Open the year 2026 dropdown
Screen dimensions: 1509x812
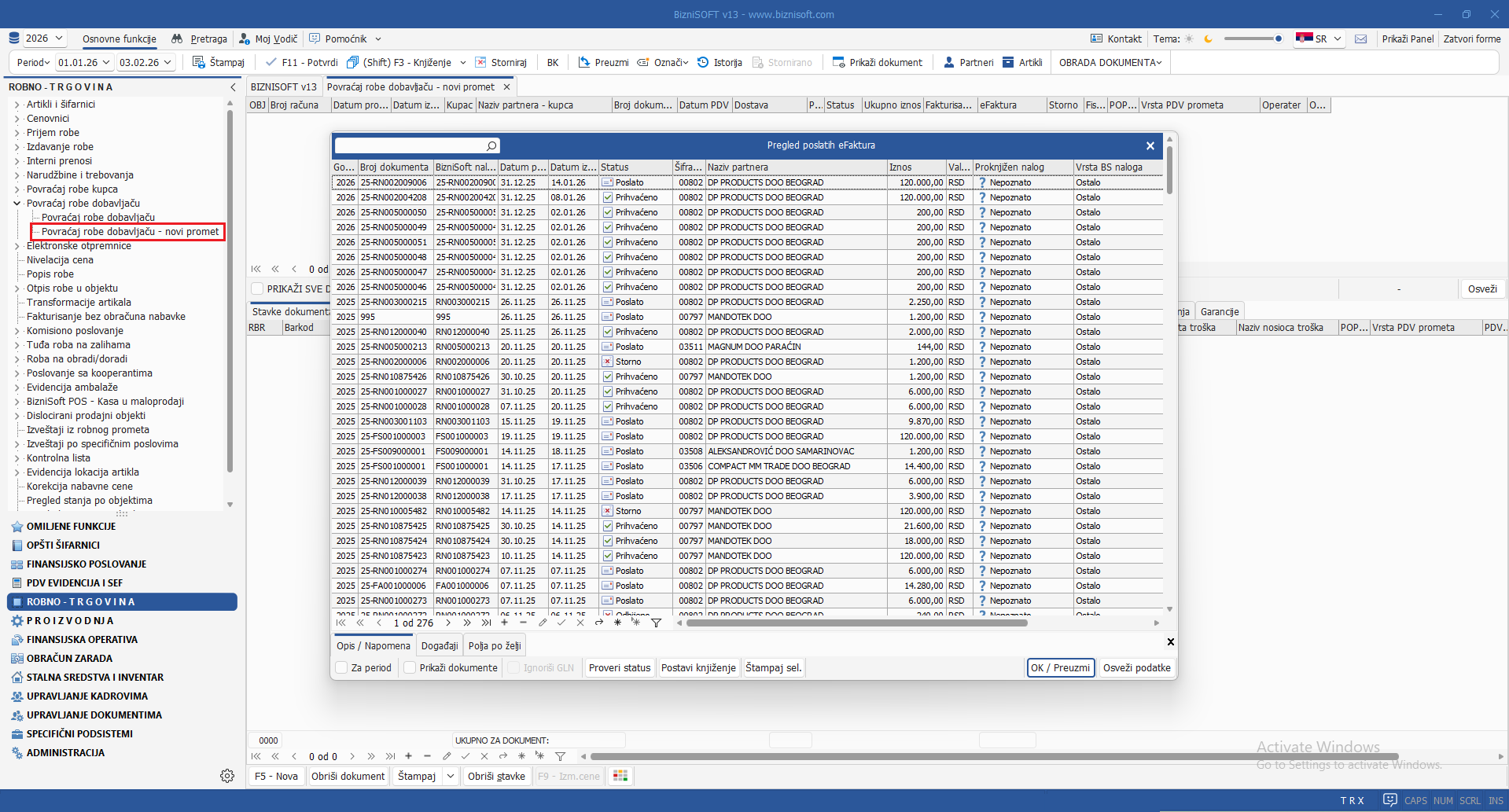(x=60, y=39)
